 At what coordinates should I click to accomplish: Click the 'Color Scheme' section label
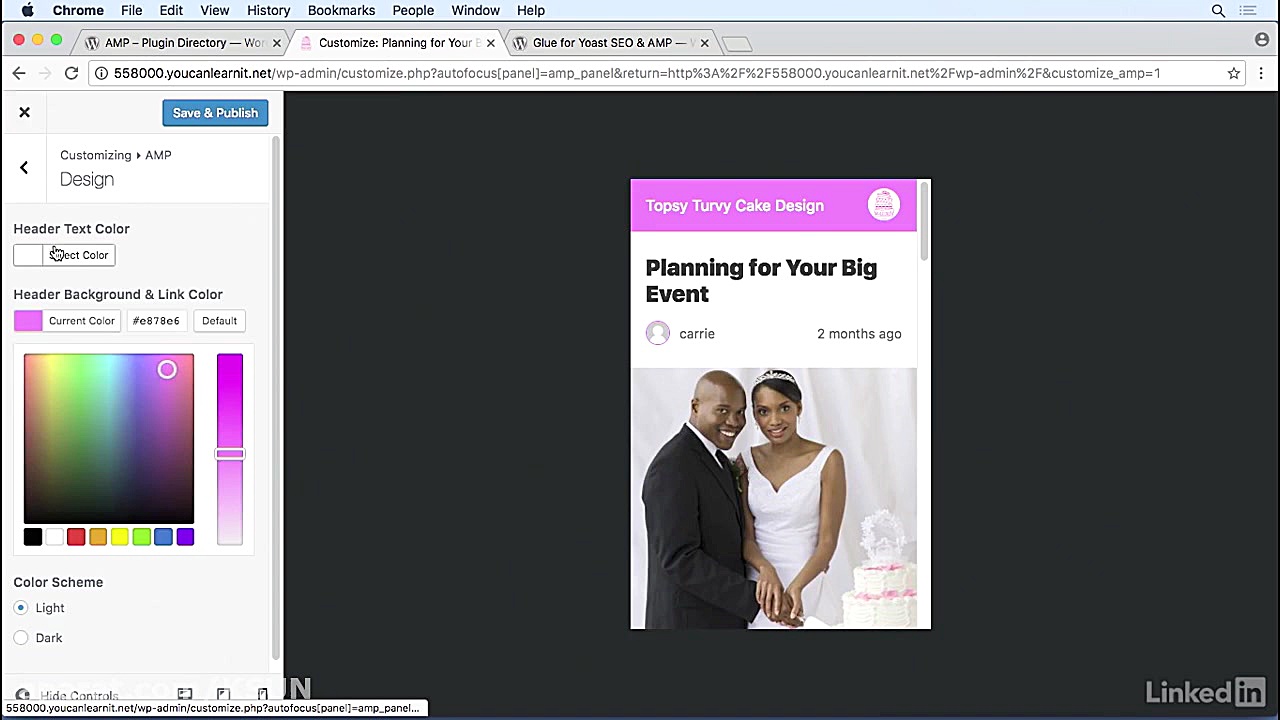pyautogui.click(x=58, y=582)
